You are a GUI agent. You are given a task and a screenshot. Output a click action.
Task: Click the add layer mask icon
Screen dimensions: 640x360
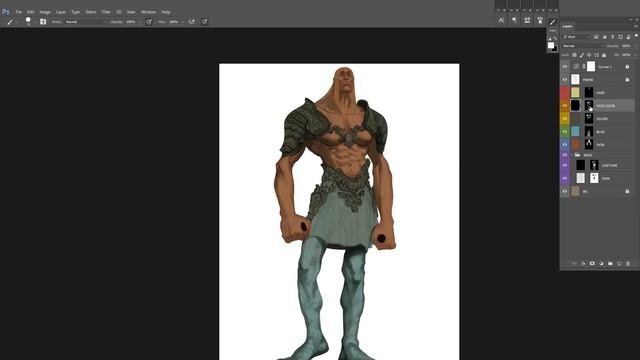coord(592,264)
